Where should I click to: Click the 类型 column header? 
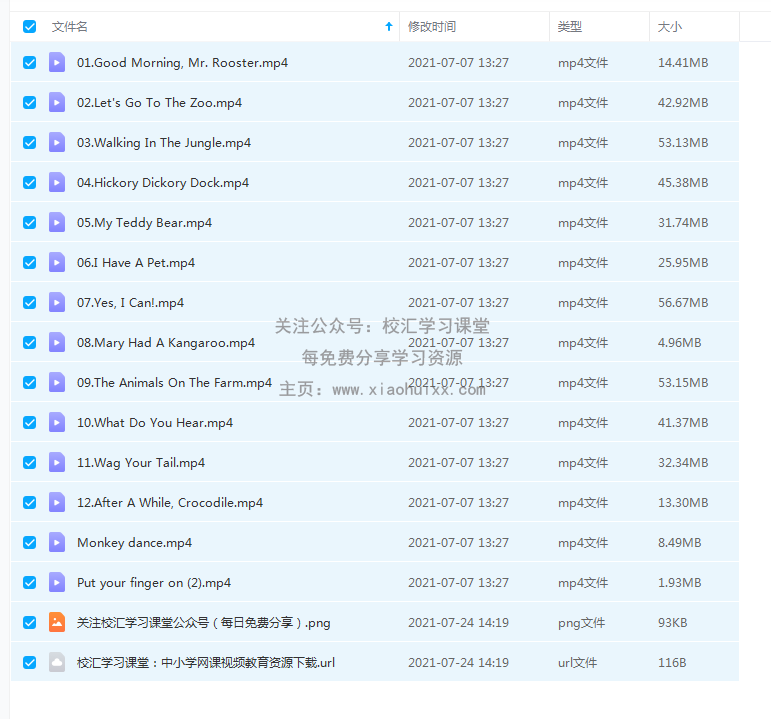pos(570,27)
